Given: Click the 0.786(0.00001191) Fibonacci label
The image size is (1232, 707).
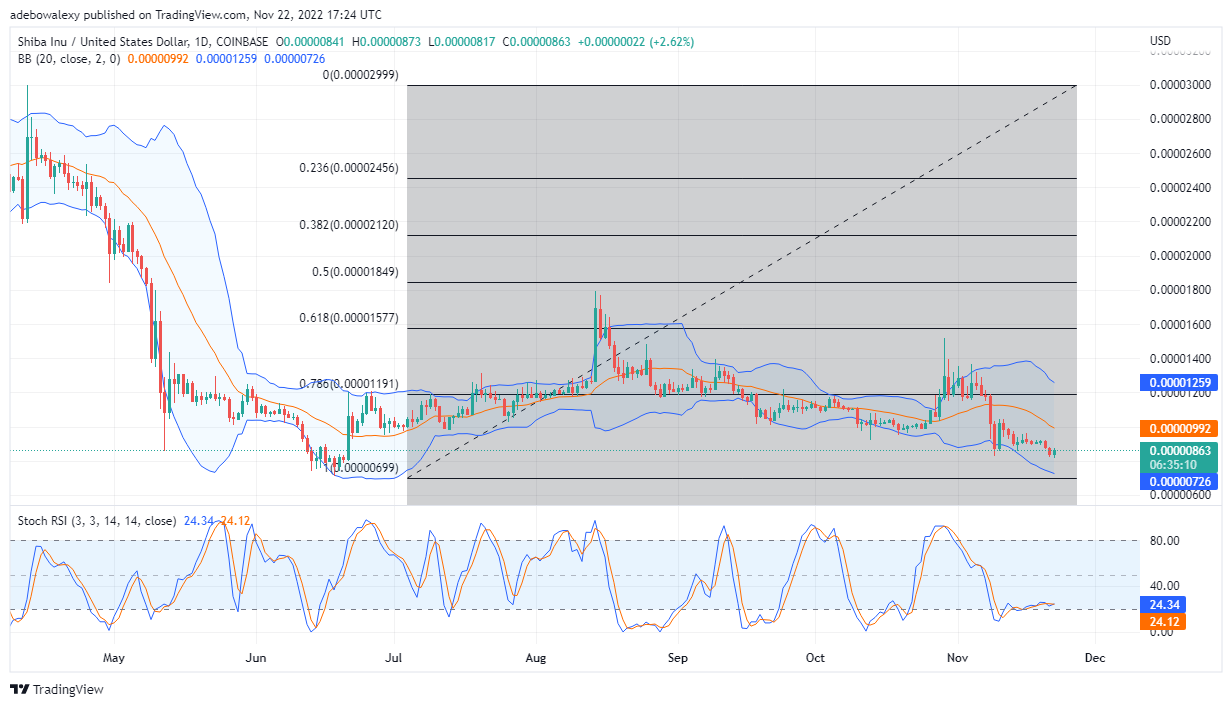Looking at the screenshot, I should [x=349, y=384].
